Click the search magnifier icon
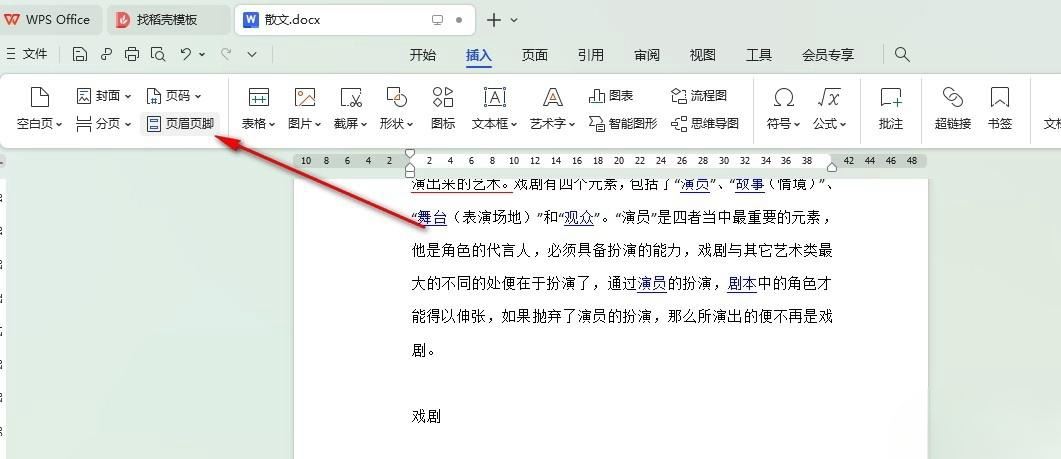The width and height of the screenshot is (1061, 459). [x=902, y=54]
